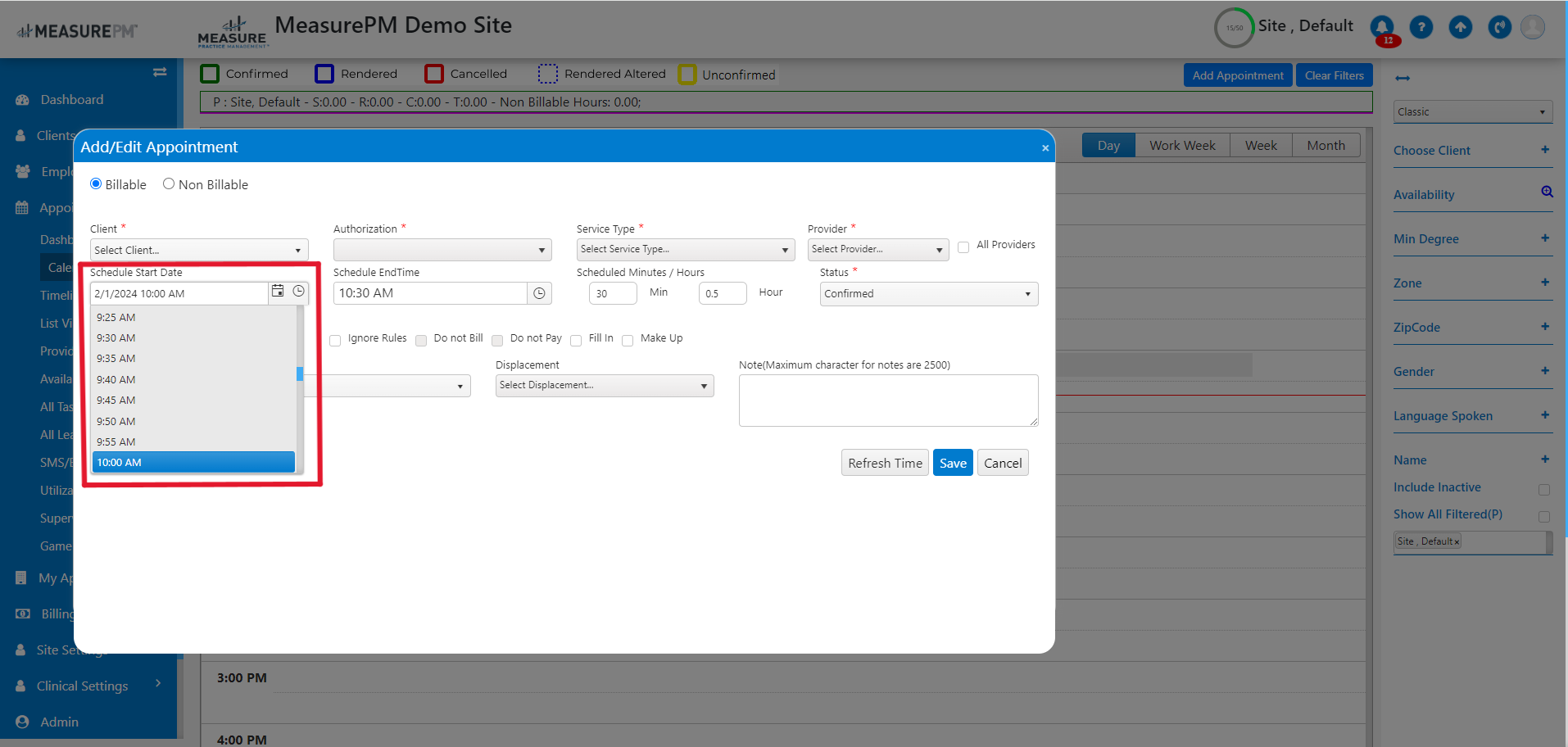Click the Billing money icon in sidebar

click(24, 613)
